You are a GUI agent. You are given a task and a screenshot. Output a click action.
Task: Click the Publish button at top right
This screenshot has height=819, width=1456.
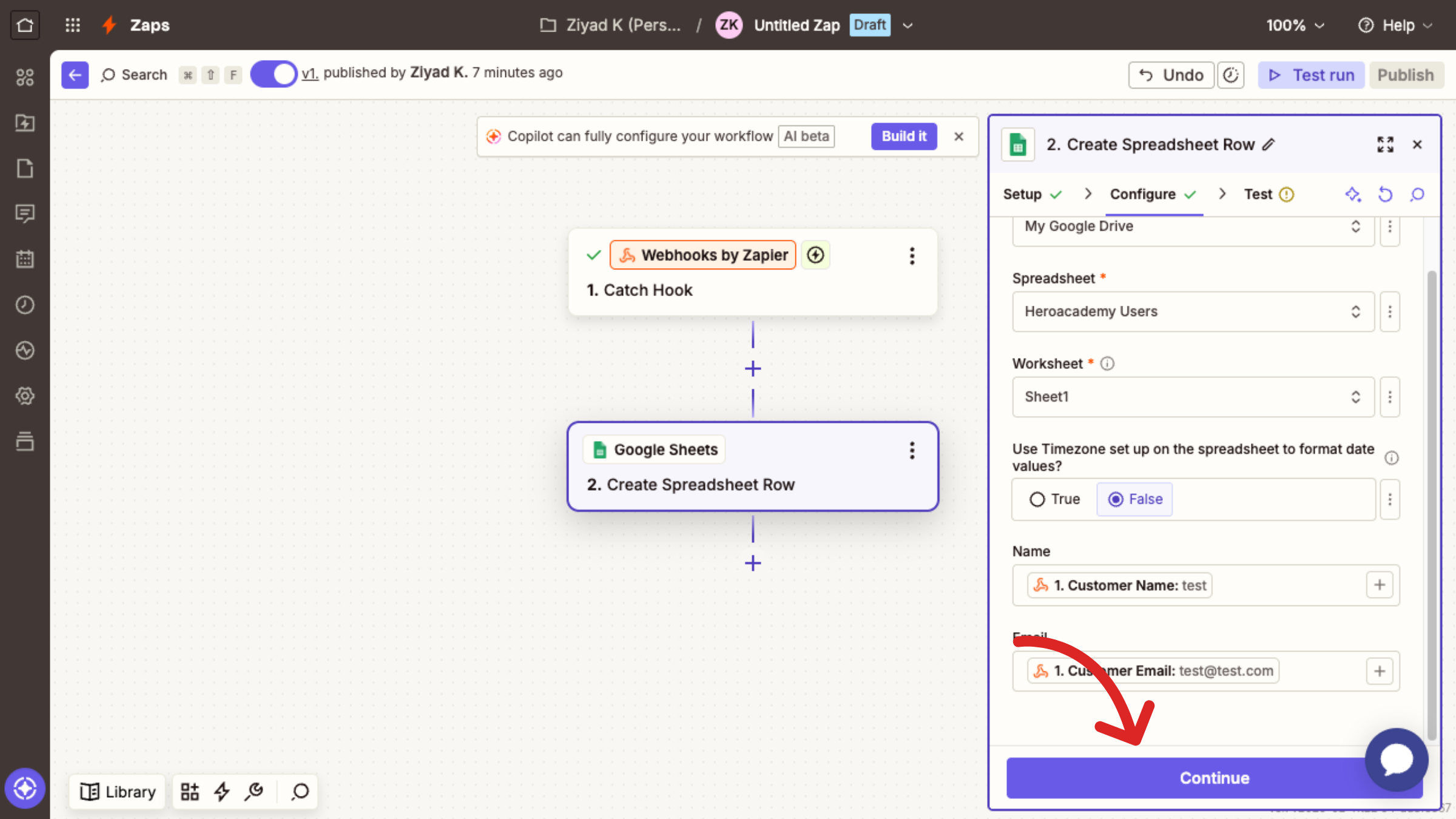pos(1406,75)
